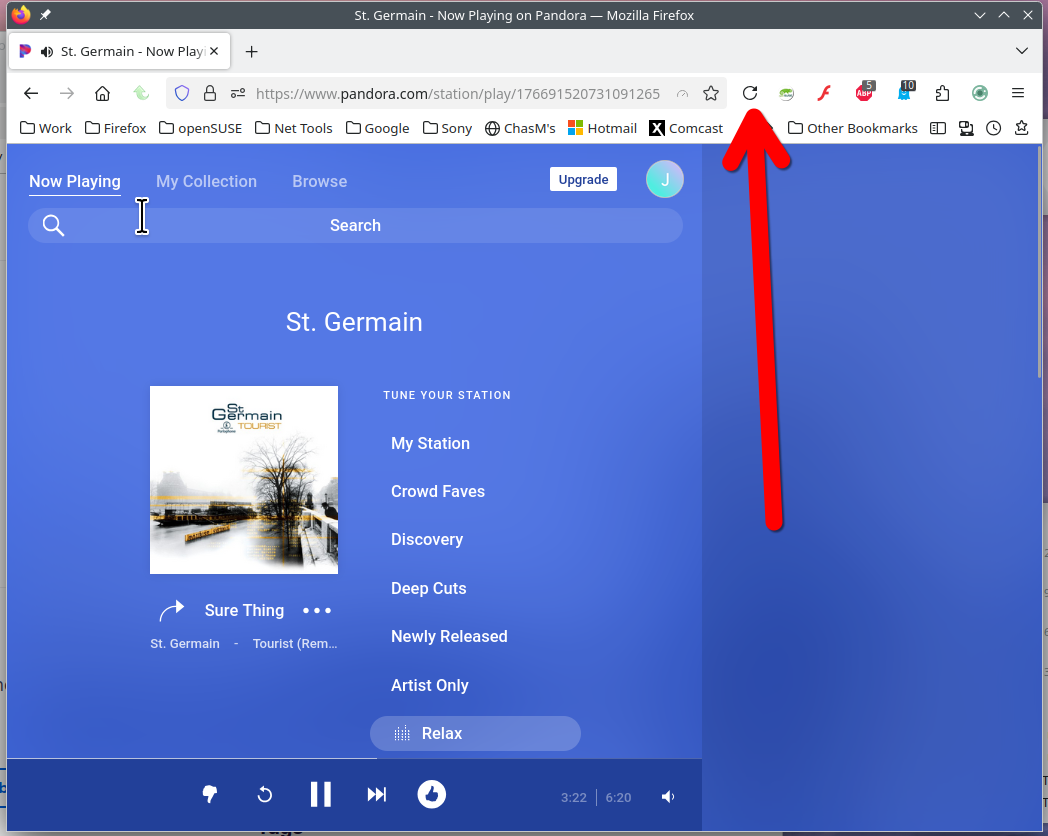The height and width of the screenshot is (836, 1048).
Task: Thumb up the current song
Action: [x=432, y=795]
